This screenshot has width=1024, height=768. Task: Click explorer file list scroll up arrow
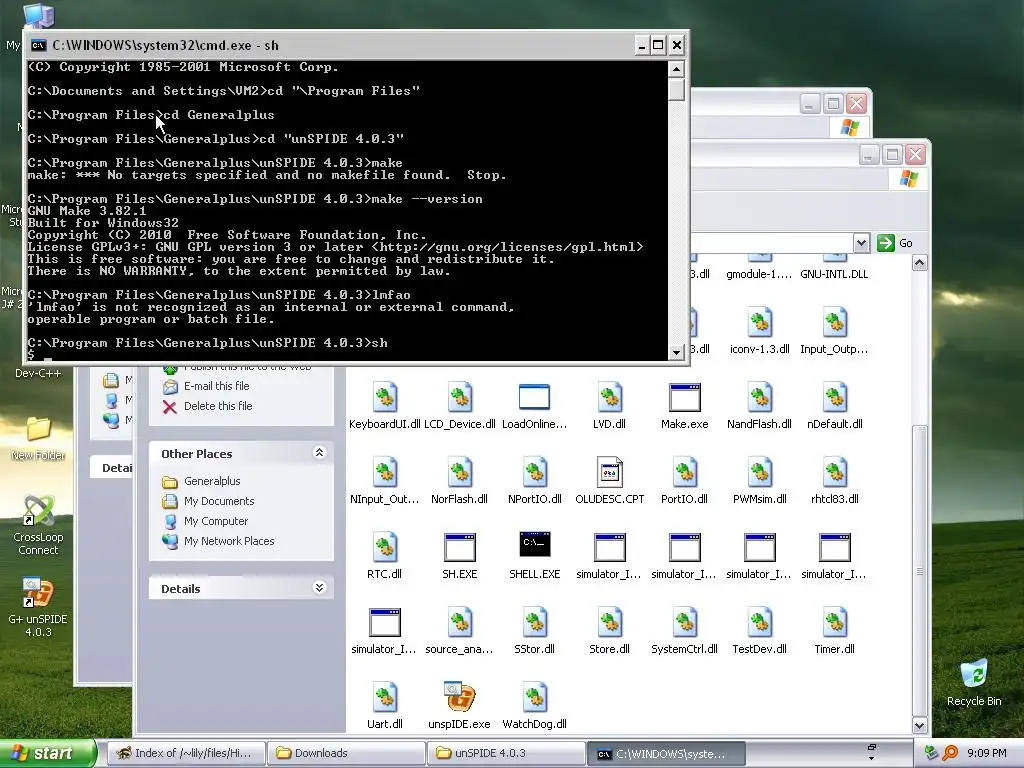pos(920,263)
